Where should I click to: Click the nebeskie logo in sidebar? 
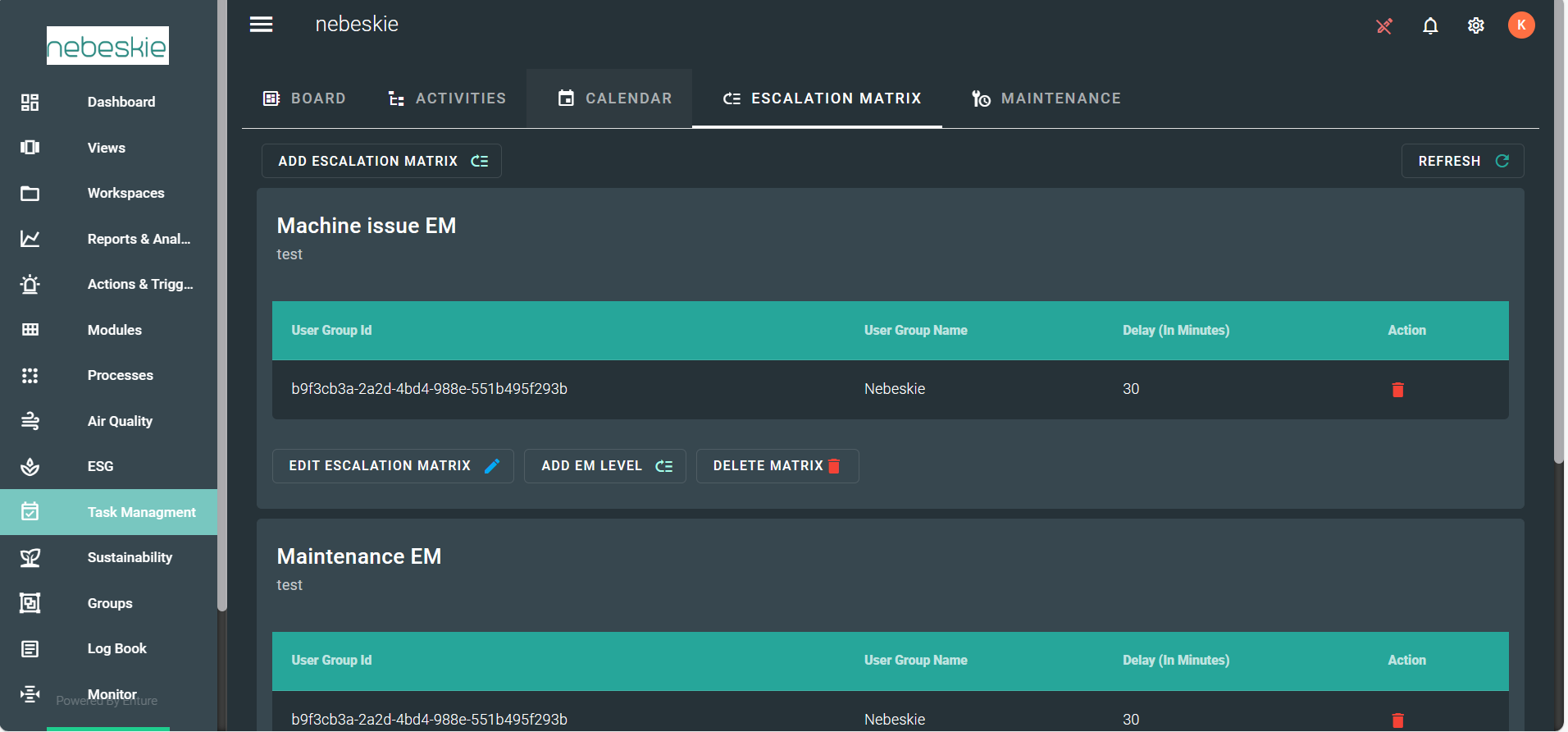click(107, 46)
